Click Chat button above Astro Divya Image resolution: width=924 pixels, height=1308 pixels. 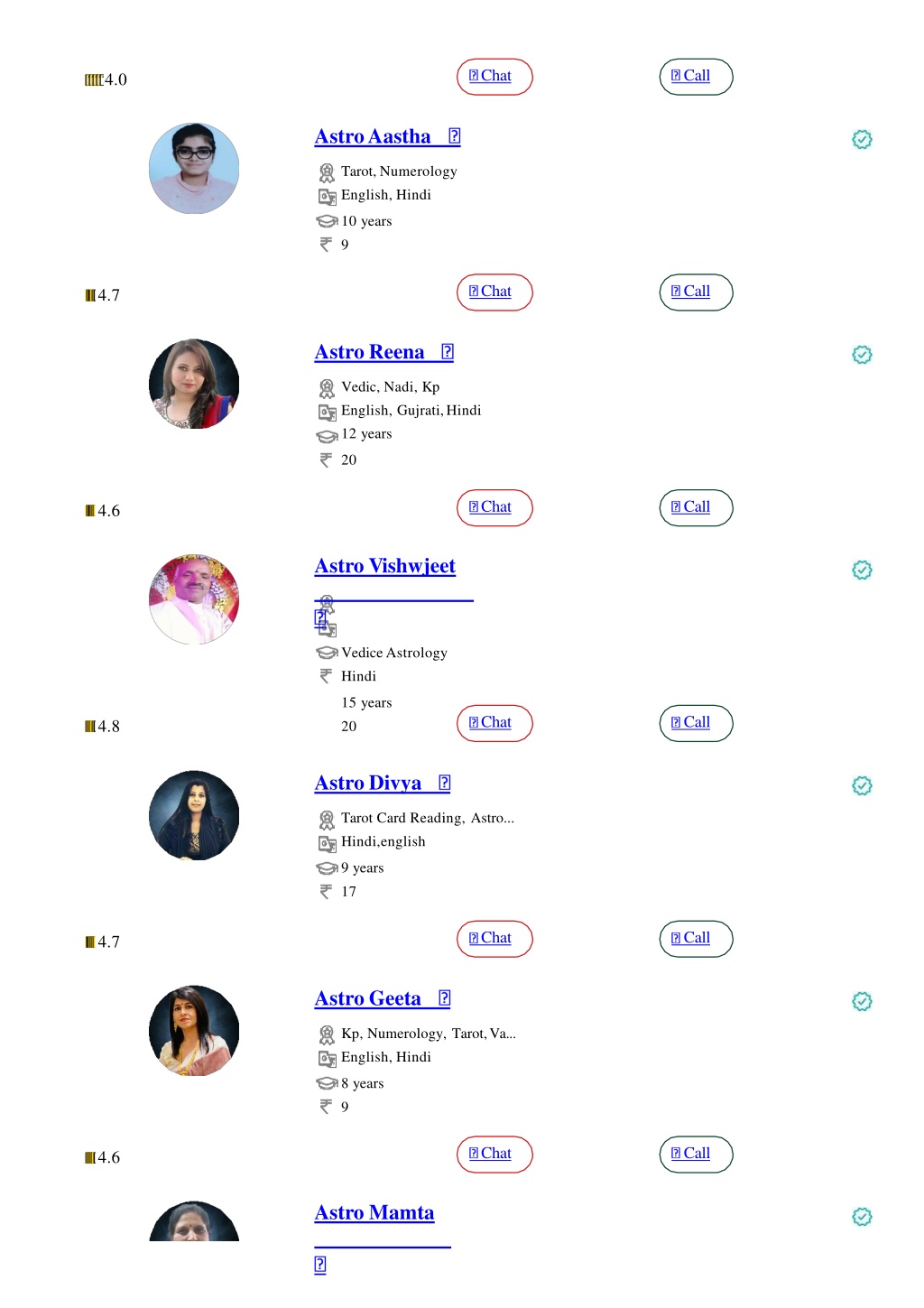pos(494,723)
